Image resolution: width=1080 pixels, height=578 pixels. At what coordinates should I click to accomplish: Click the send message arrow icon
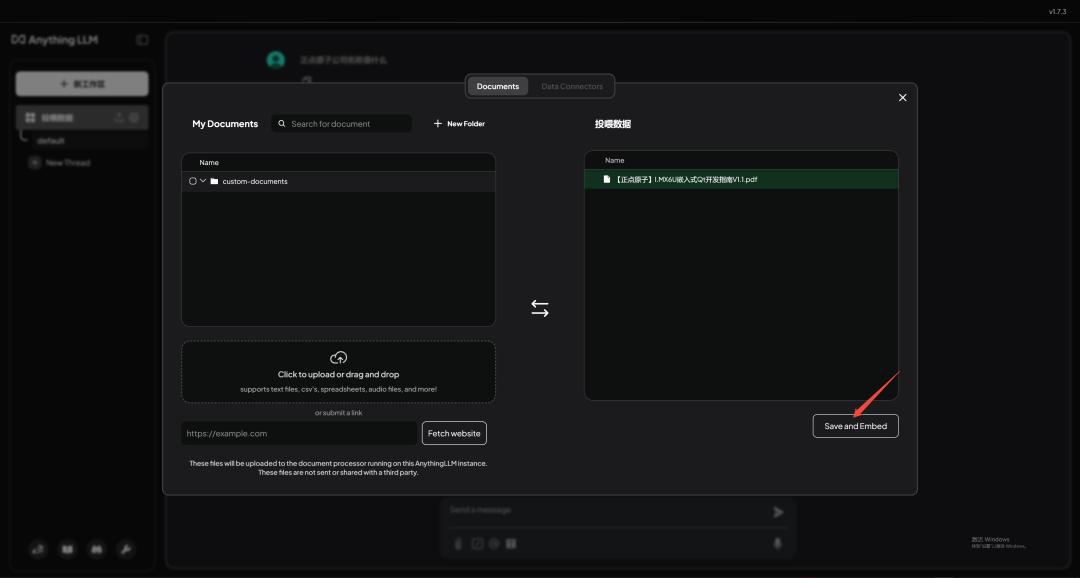pyautogui.click(x=778, y=512)
